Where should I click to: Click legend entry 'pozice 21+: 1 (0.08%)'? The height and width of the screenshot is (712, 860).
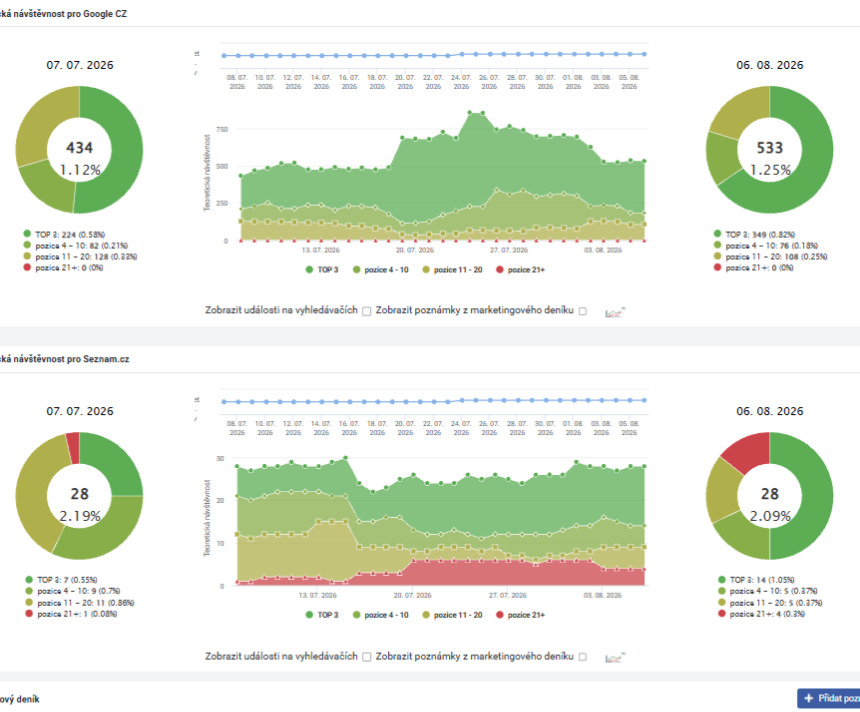point(71,614)
